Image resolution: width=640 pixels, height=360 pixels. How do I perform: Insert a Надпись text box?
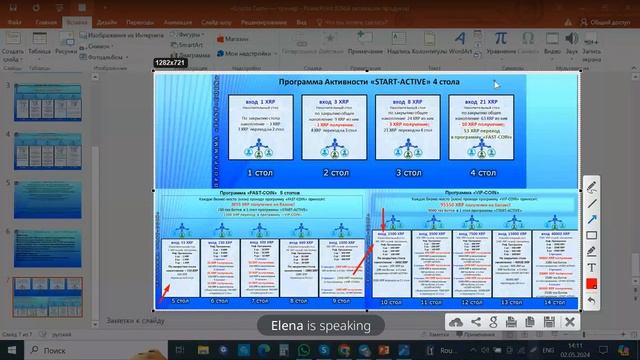(x=399, y=44)
